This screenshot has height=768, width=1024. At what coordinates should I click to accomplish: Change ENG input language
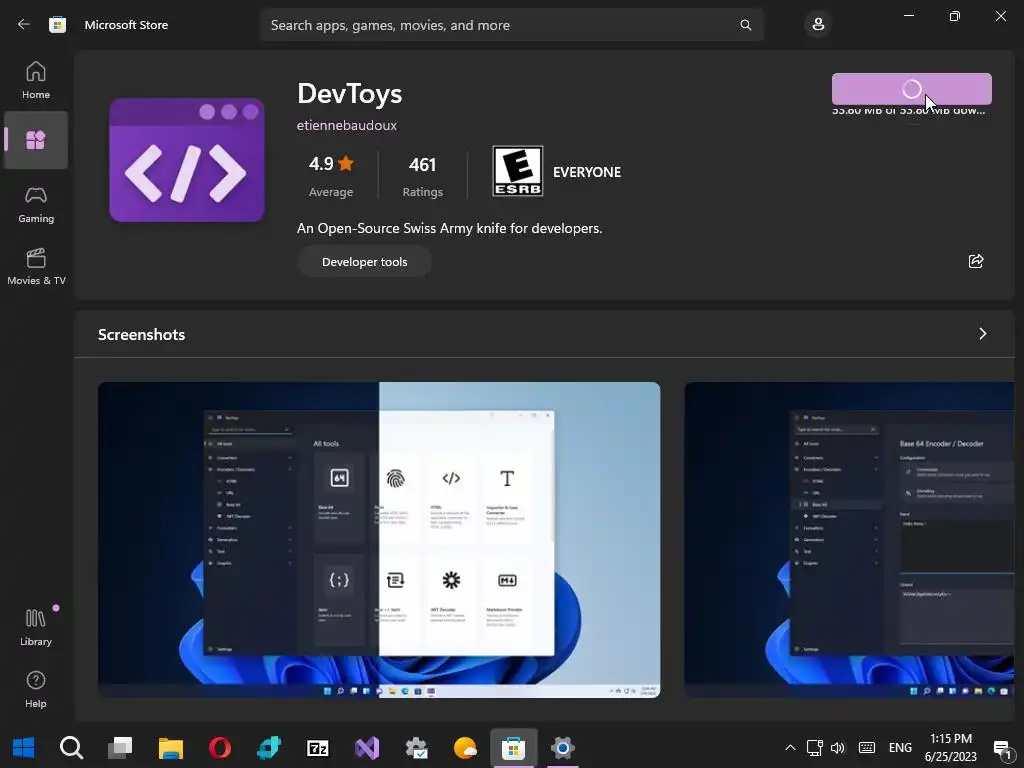click(x=900, y=748)
